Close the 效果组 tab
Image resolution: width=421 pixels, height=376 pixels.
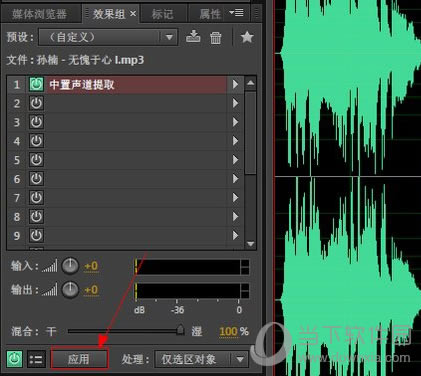133,14
